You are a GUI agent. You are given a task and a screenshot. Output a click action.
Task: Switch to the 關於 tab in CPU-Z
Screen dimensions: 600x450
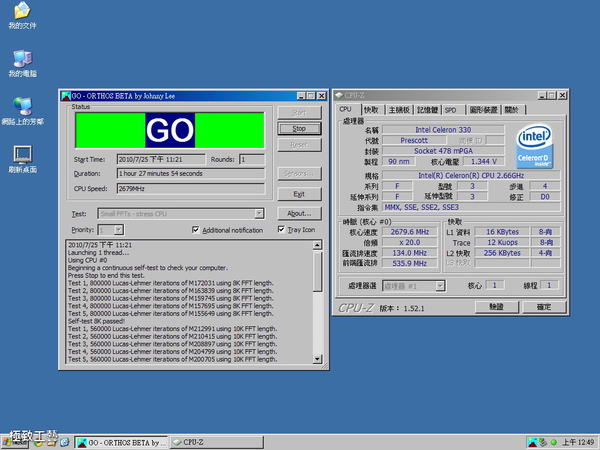pyautogui.click(x=512, y=110)
